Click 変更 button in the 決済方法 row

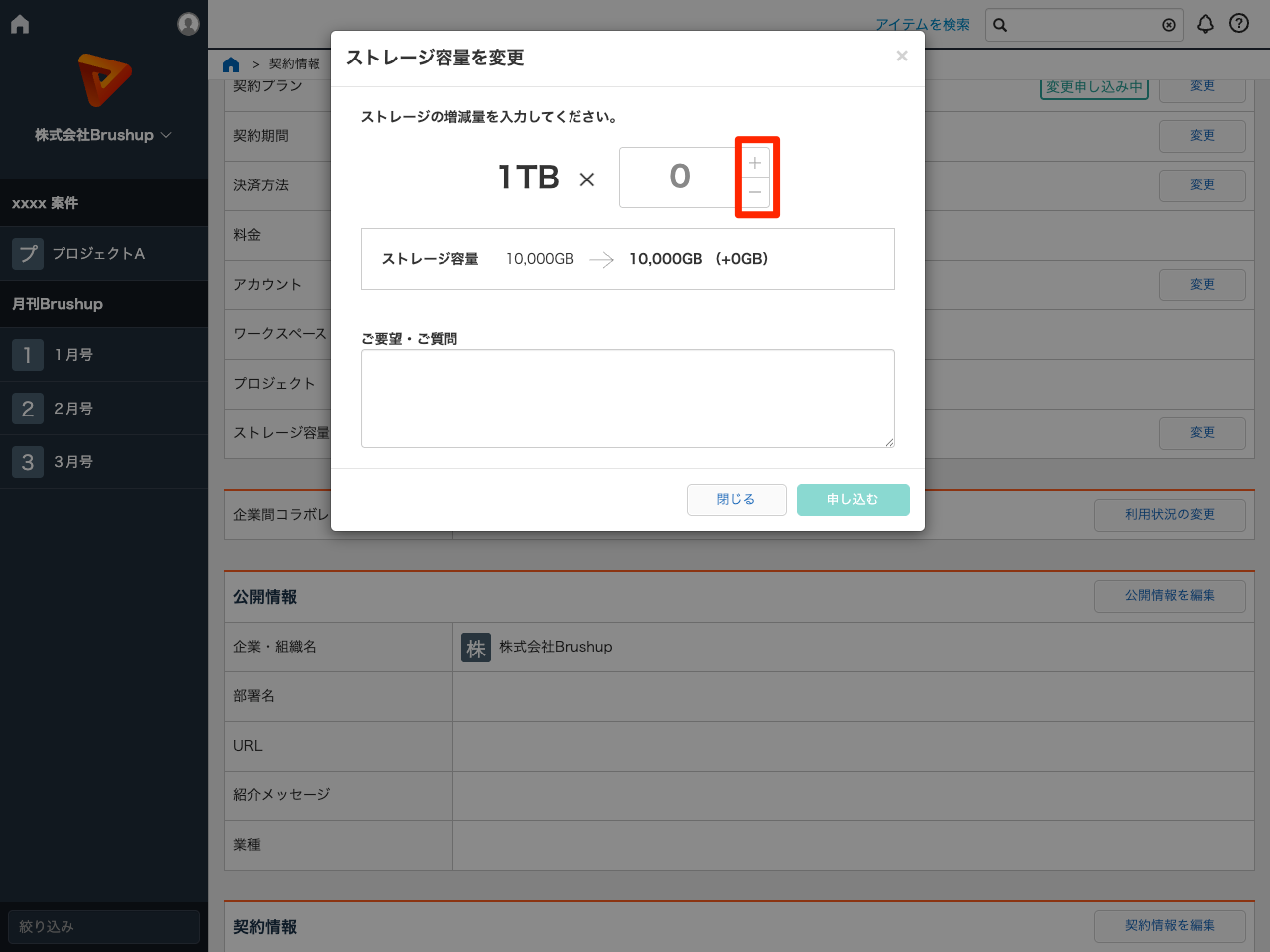[1203, 185]
